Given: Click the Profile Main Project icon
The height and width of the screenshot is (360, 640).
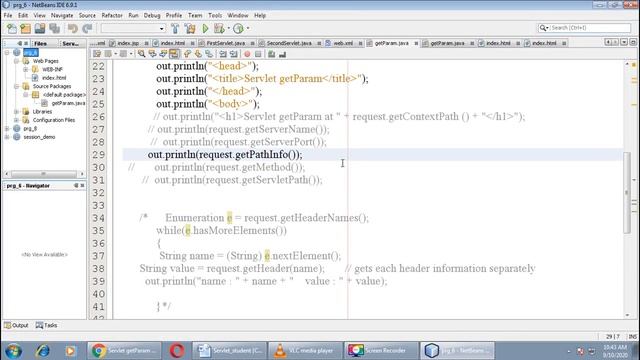Looking at the screenshot, I should tap(238, 29).
